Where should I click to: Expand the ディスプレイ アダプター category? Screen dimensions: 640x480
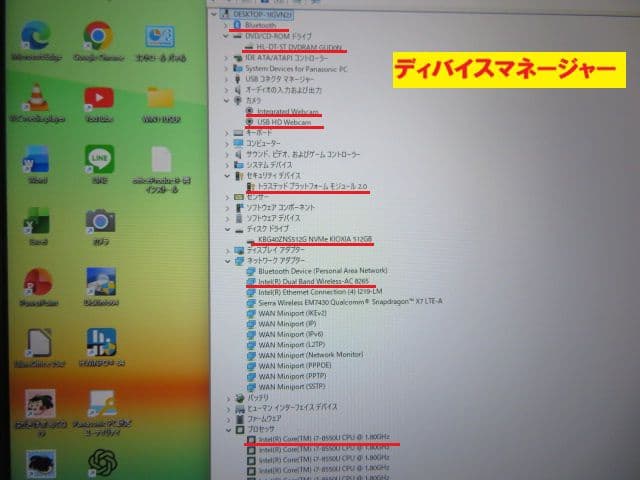click(229, 251)
